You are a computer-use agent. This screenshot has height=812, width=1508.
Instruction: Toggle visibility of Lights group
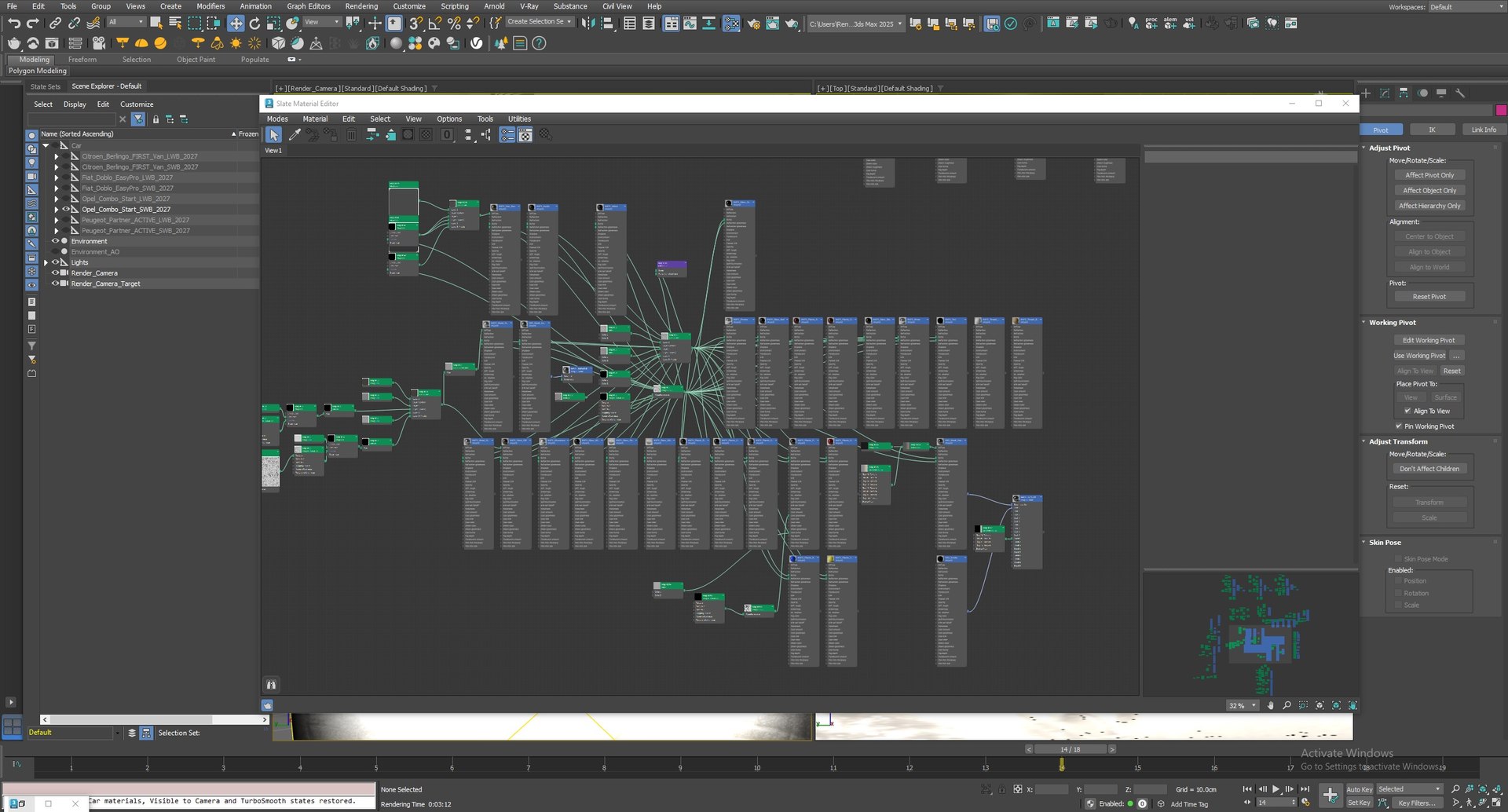click(x=55, y=262)
